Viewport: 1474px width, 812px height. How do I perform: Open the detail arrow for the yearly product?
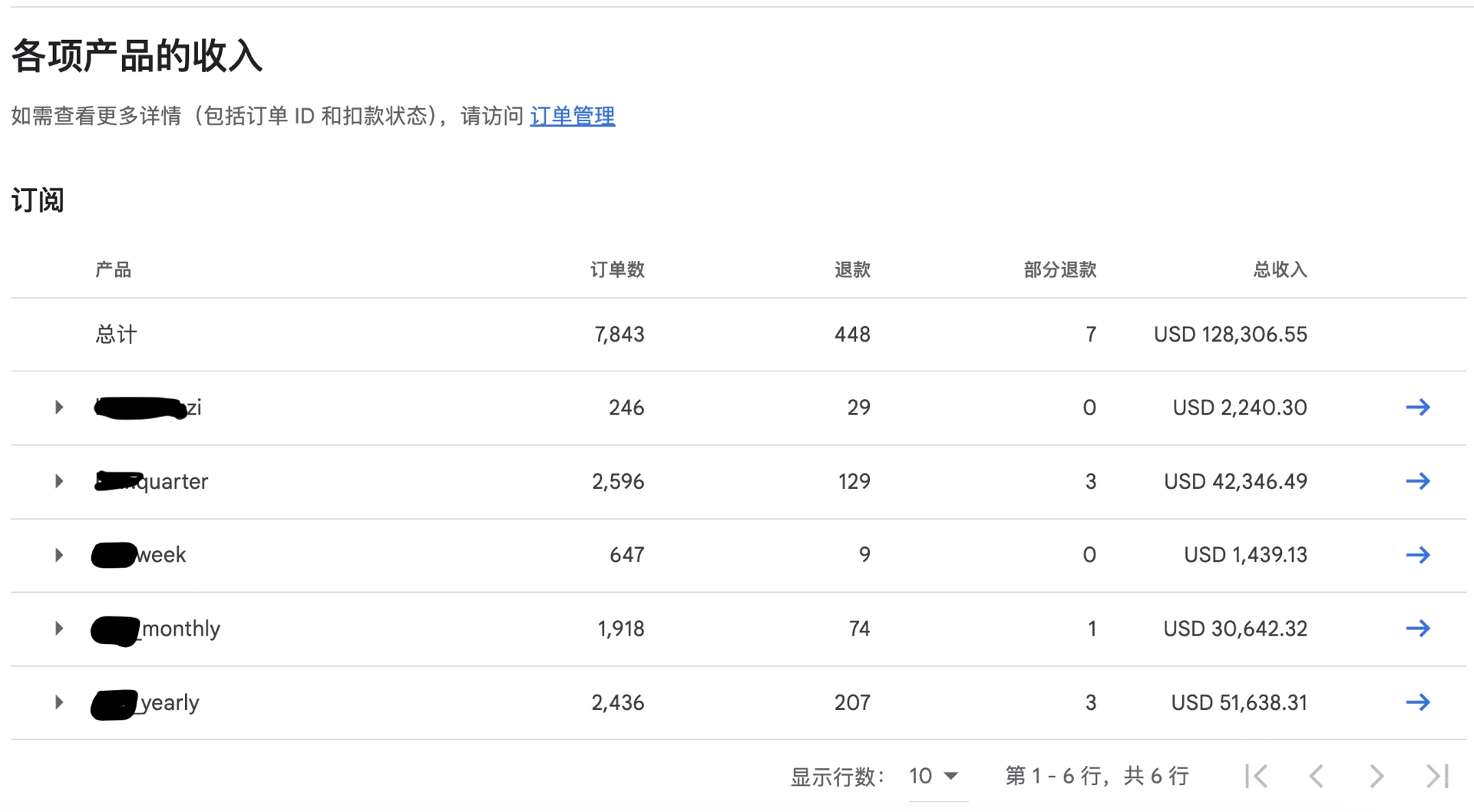click(1419, 701)
